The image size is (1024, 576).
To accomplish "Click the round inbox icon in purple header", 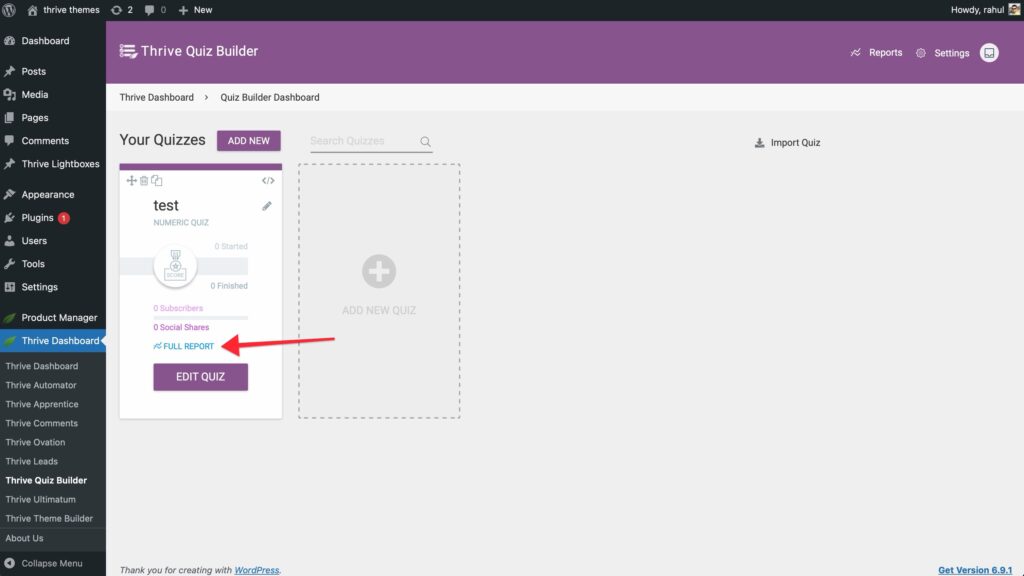I will point(989,53).
